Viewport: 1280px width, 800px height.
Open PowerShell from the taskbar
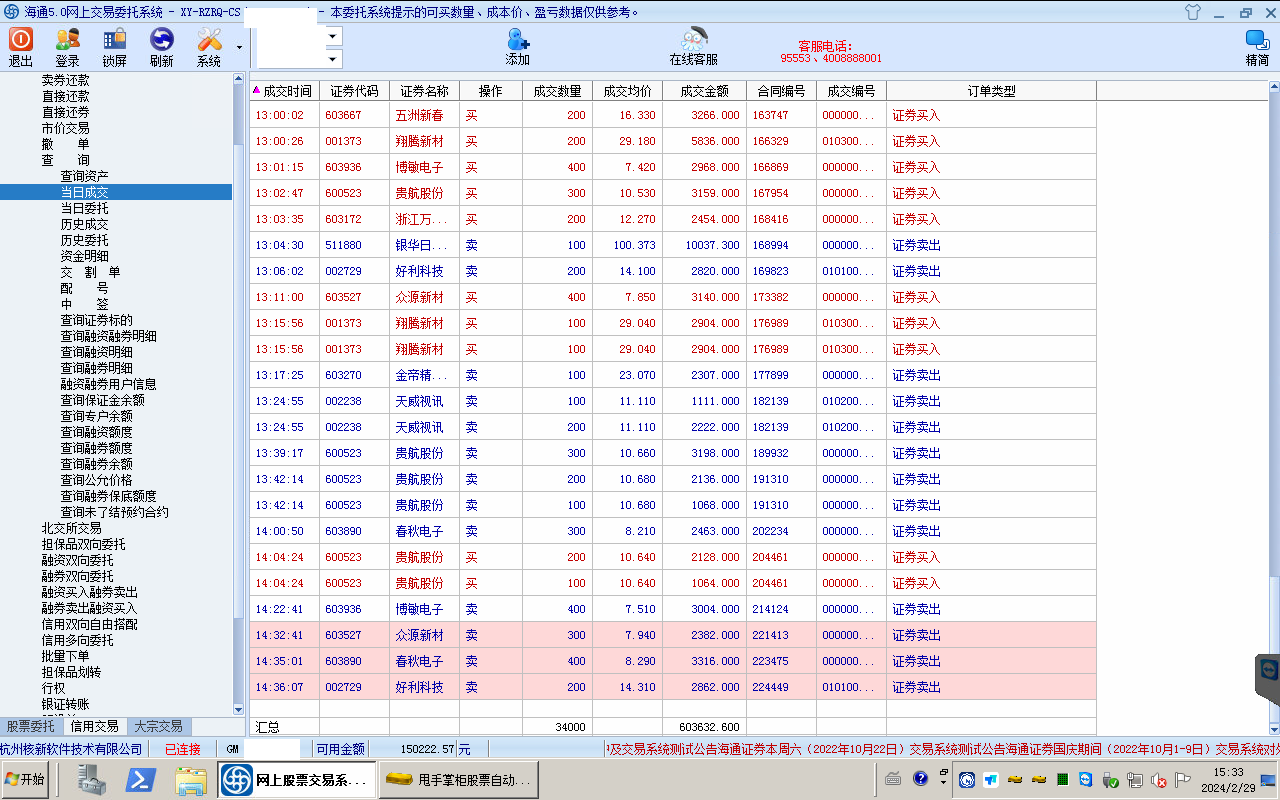click(140, 779)
